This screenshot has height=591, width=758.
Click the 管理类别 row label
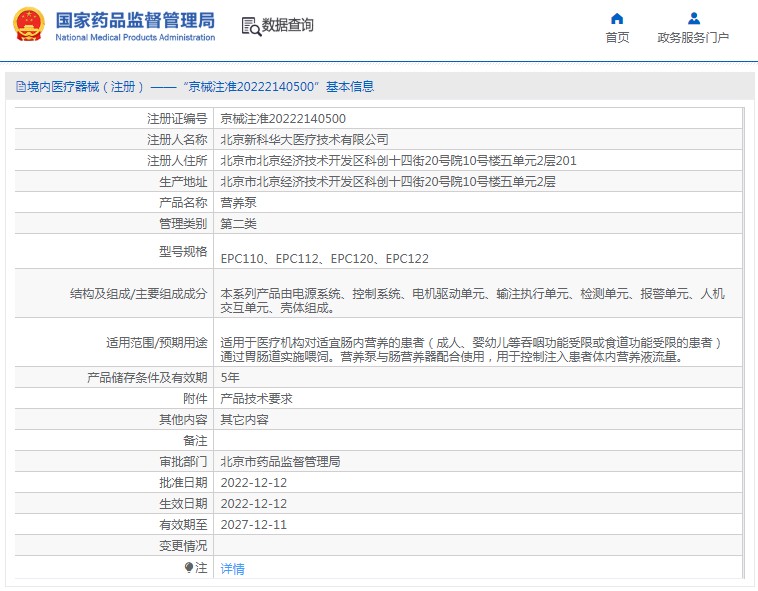pos(183,224)
